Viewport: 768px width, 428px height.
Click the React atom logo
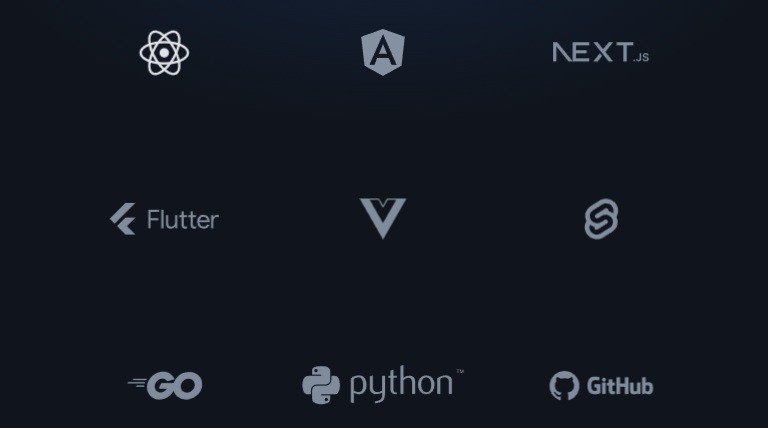(164, 52)
